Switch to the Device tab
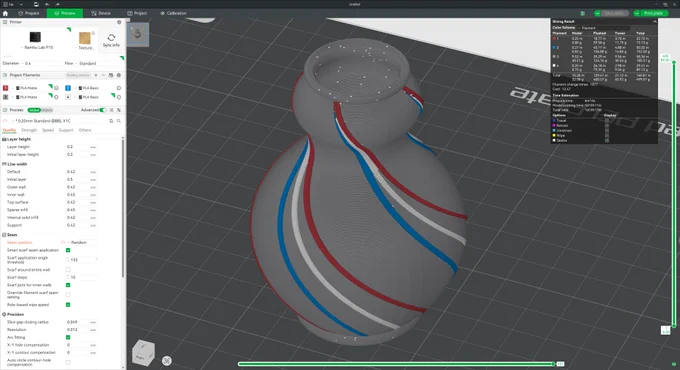 (101, 13)
